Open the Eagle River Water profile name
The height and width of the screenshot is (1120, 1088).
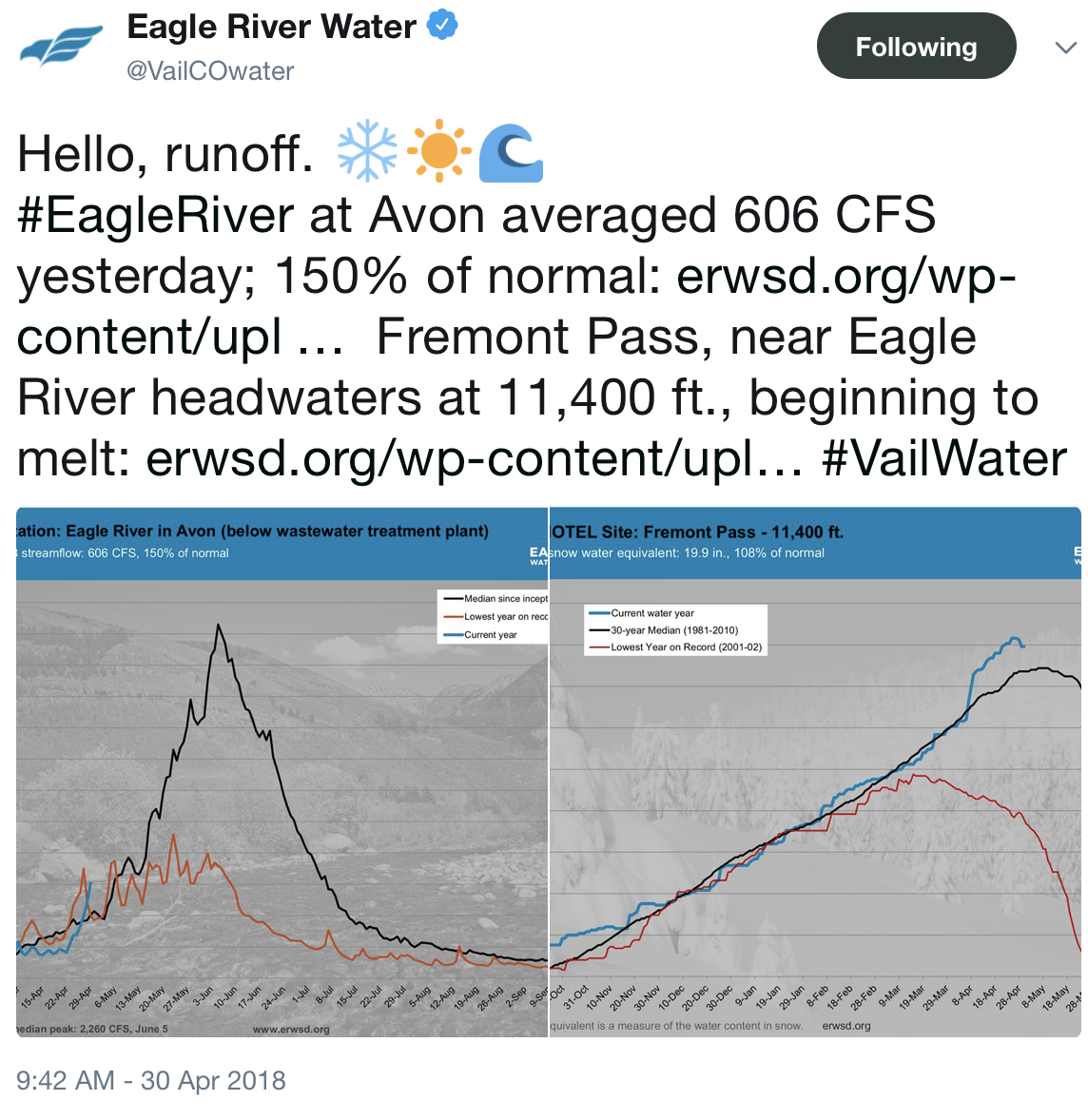tap(271, 27)
